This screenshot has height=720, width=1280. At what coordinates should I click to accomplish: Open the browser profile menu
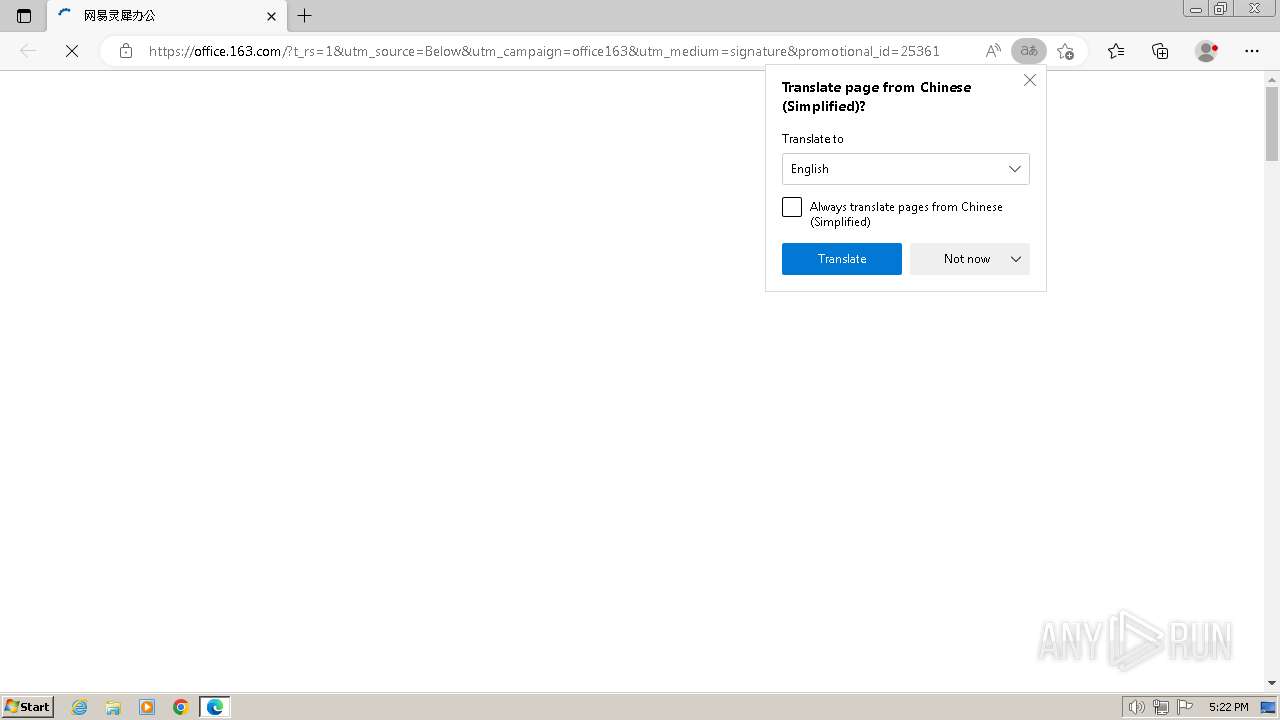[x=1207, y=51]
